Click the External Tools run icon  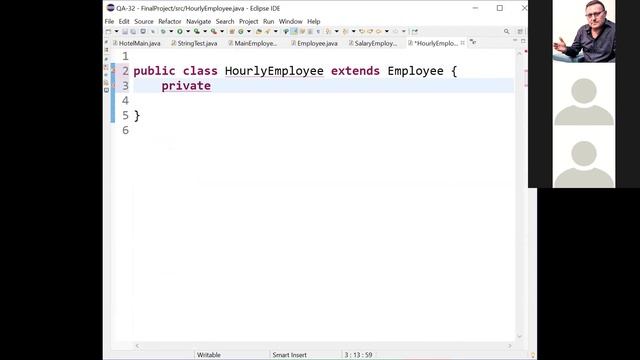coord(214,31)
